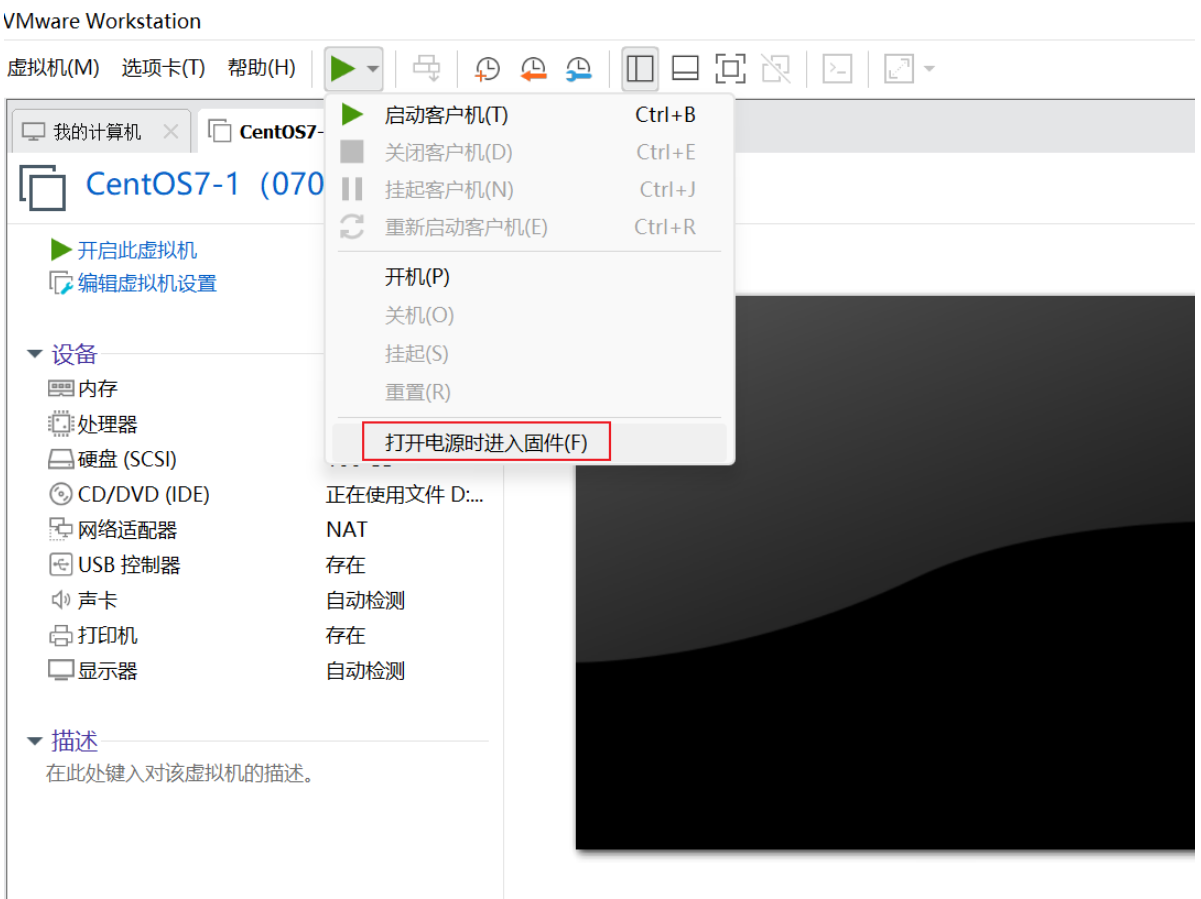
Task: Toggle the thumbnail bar view icon
Action: [685, 68]
